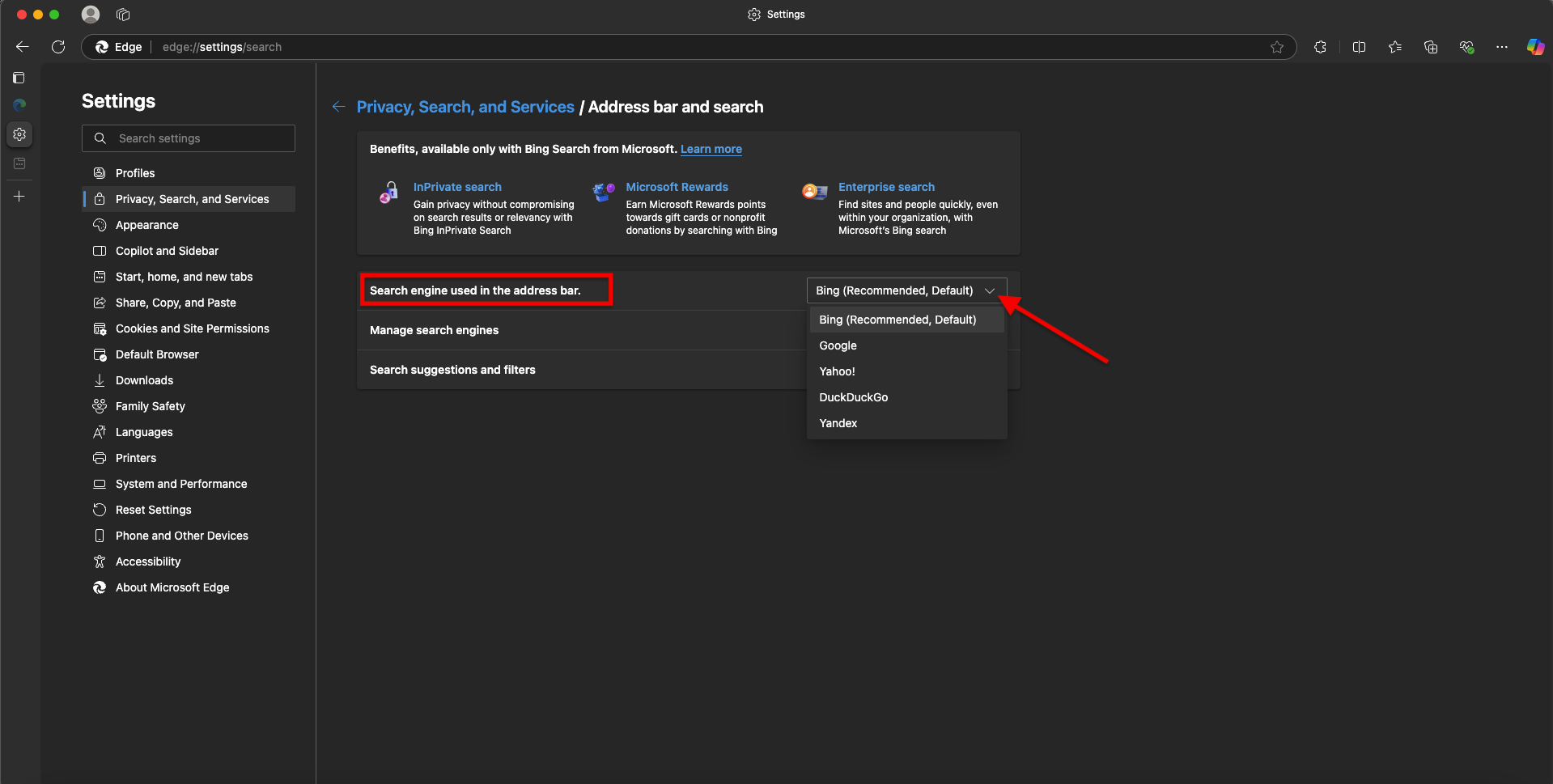Open Copilot and Sidebar settings

pyautogui.click(x=189, y=251)
